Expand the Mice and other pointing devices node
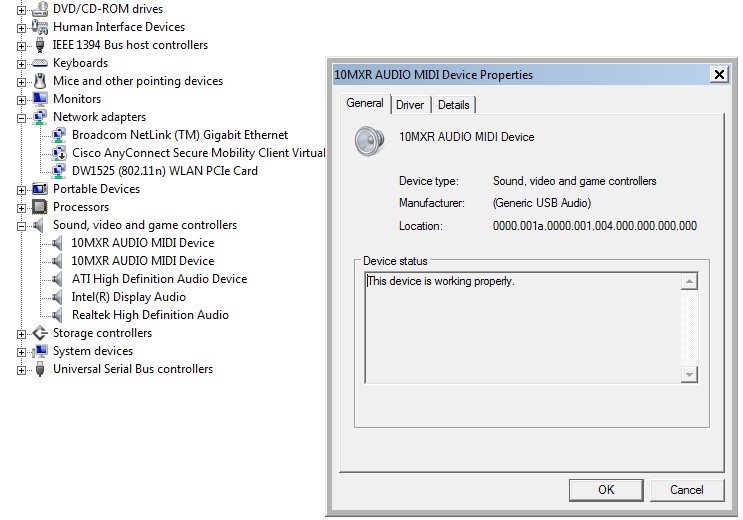The height and width of the screenshot is (520, 743). pyautogui.click(x=21, y=82)
